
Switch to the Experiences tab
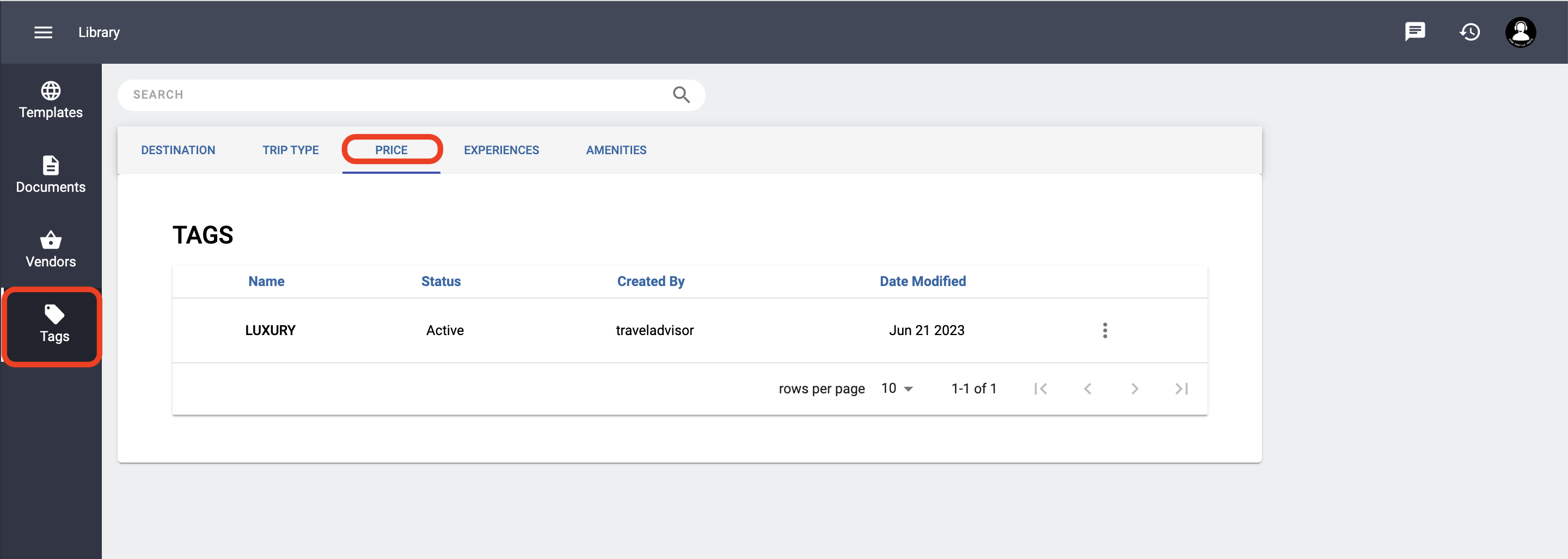tap(501, 150)
